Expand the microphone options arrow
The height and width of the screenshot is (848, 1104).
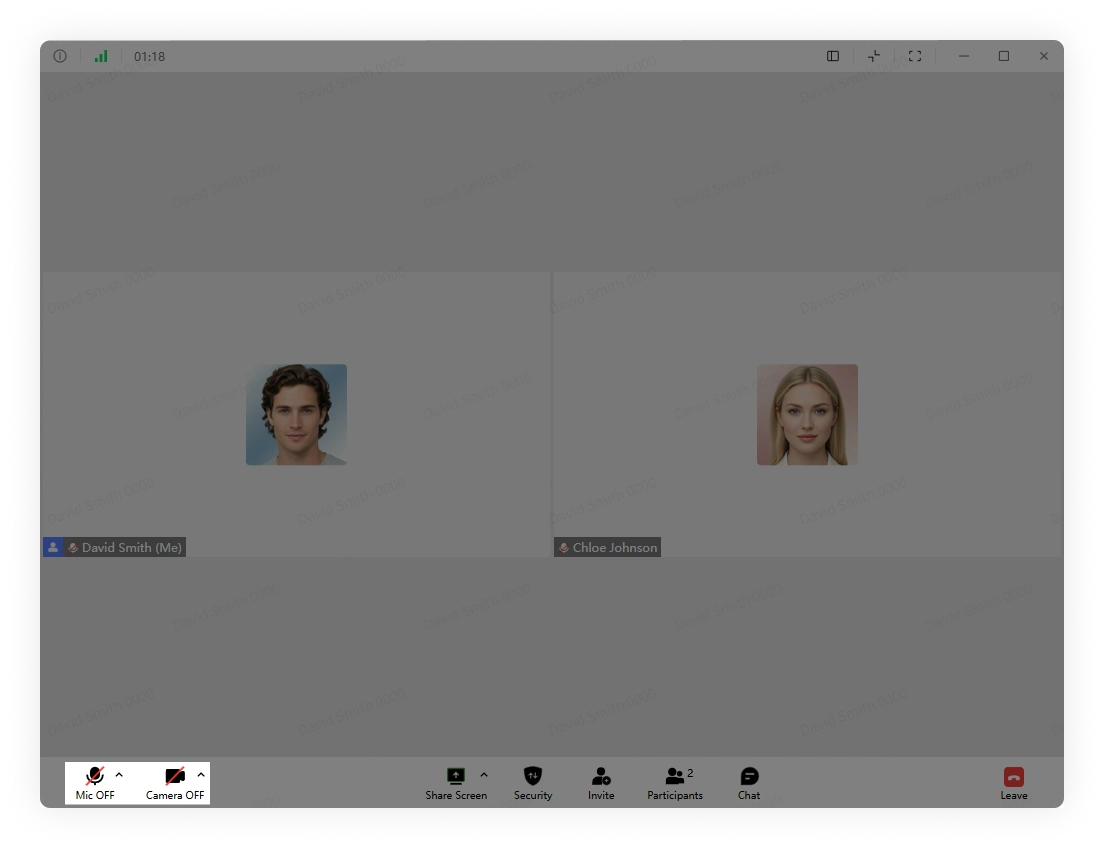tap(119, 775)
